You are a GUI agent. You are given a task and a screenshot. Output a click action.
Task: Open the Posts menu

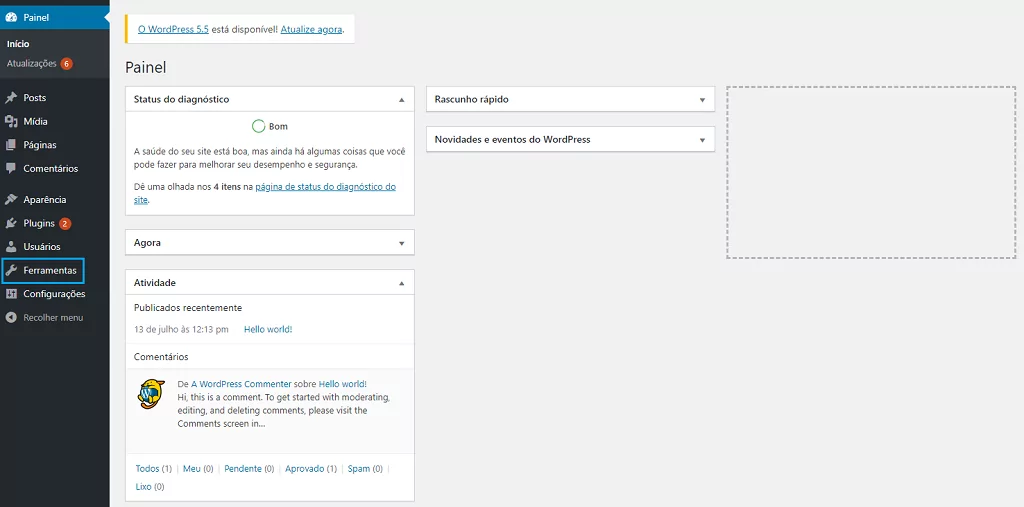pos(55,98)
